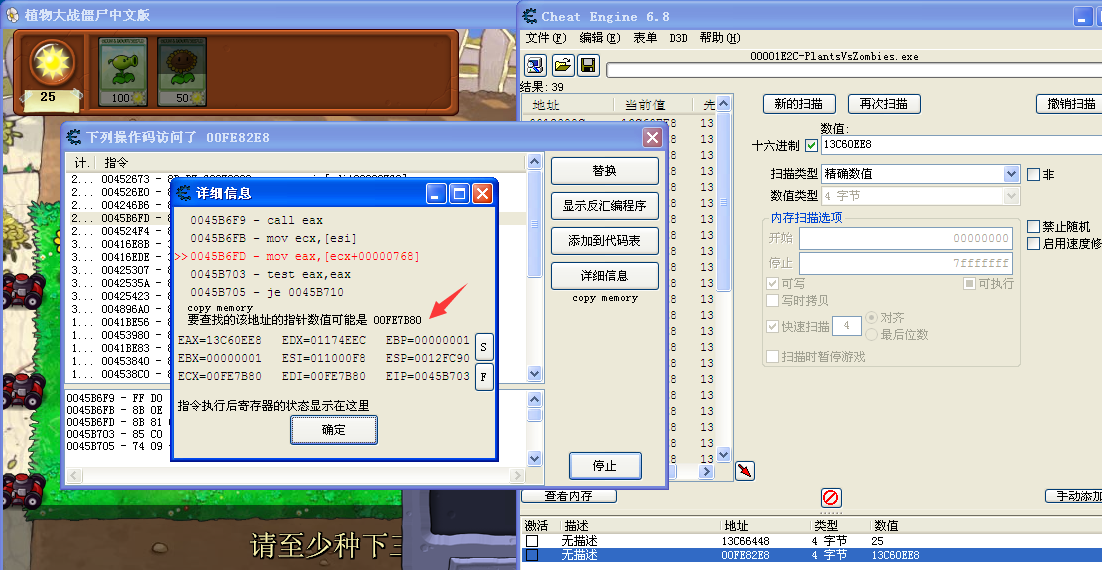Click the scan results horizontal right arrow
This screenshot has width=1102, height=570.
pos(707,471)
